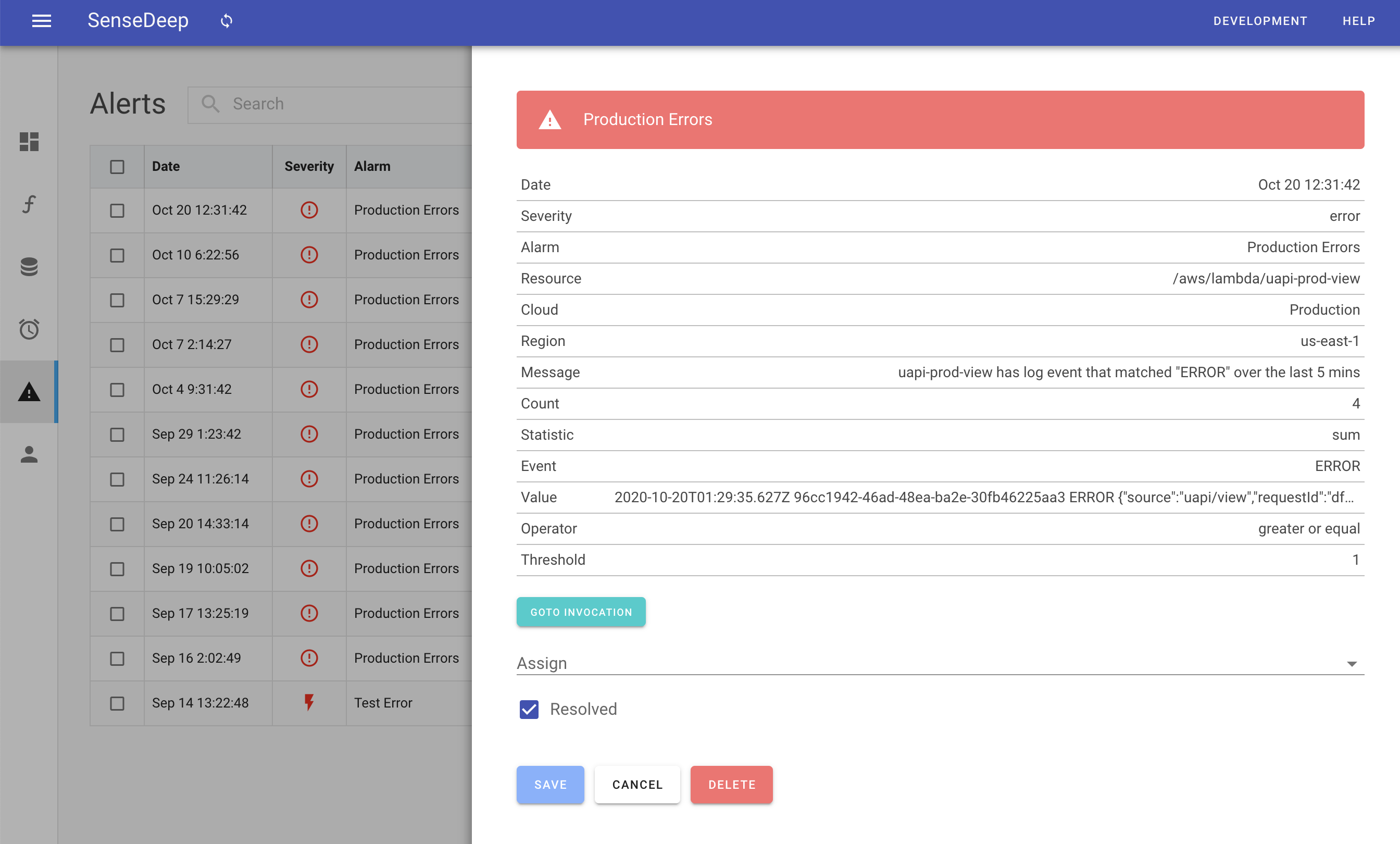Click the SAVE button
Screen dimensions: 1400x844
(550, 784)
